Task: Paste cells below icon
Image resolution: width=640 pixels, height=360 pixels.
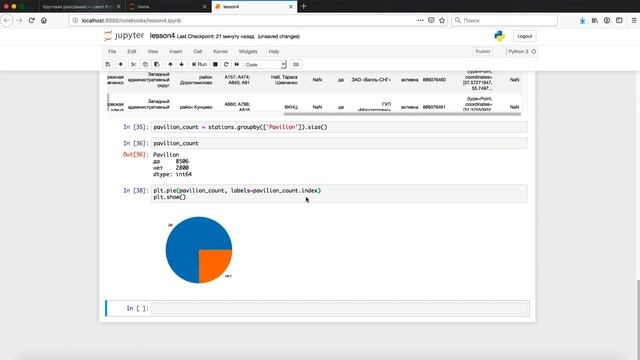Action: 157,64
